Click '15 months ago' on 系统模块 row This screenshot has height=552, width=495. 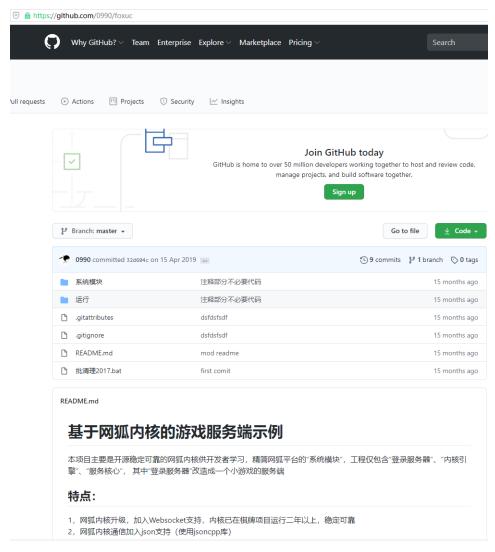[x=456, y=282]
